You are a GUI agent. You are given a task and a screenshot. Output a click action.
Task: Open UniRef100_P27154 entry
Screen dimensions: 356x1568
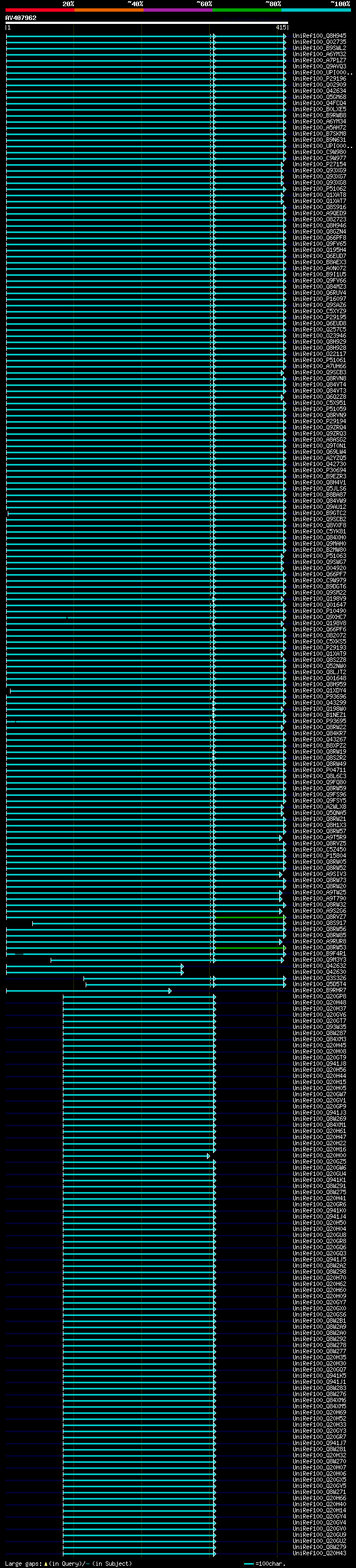click(x=319, y=164)
